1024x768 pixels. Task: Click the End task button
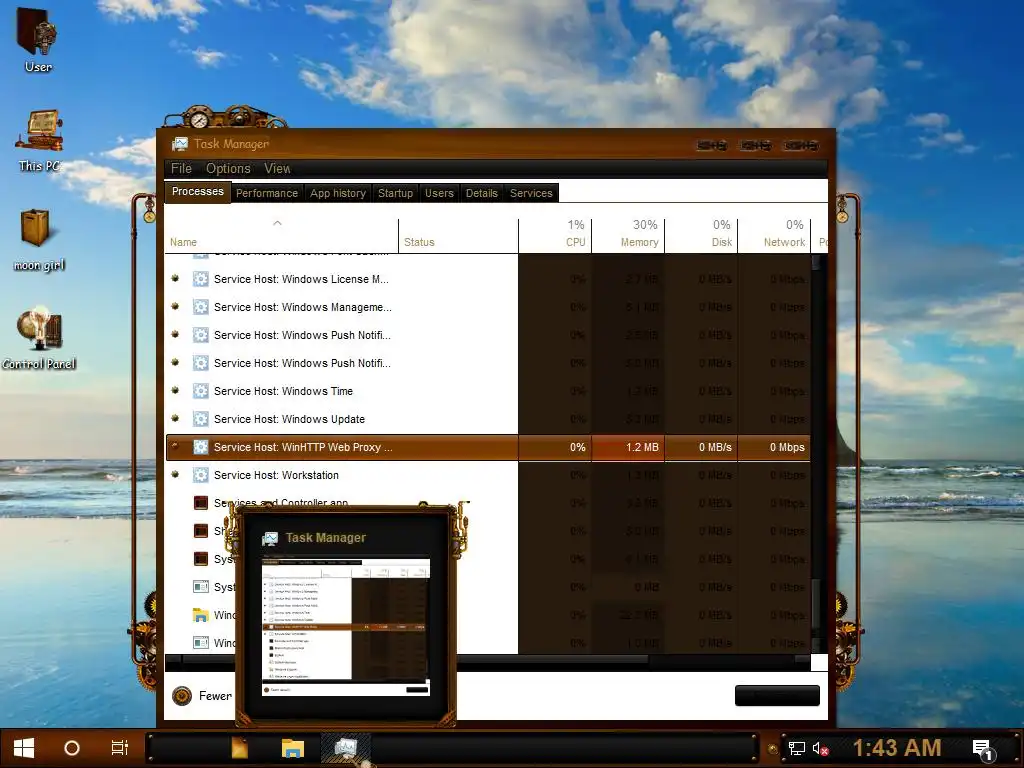(777, 696)
